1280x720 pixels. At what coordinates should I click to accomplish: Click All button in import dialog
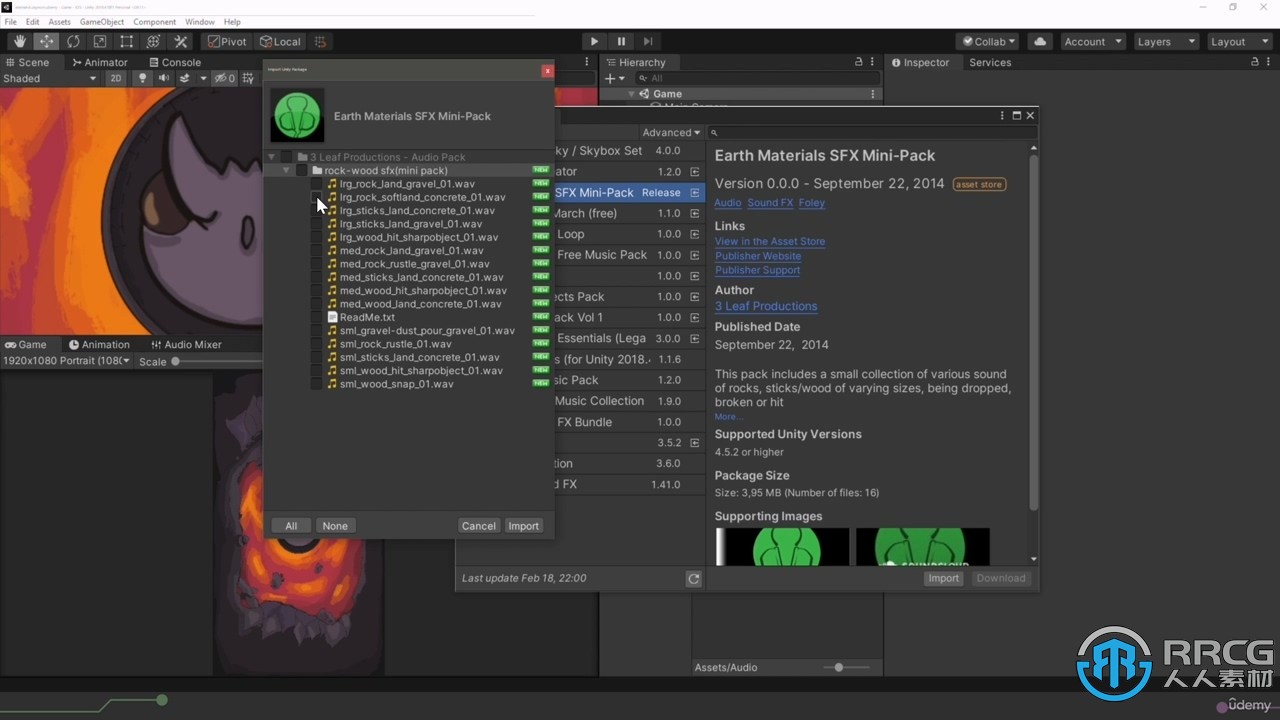pos(291,526)
